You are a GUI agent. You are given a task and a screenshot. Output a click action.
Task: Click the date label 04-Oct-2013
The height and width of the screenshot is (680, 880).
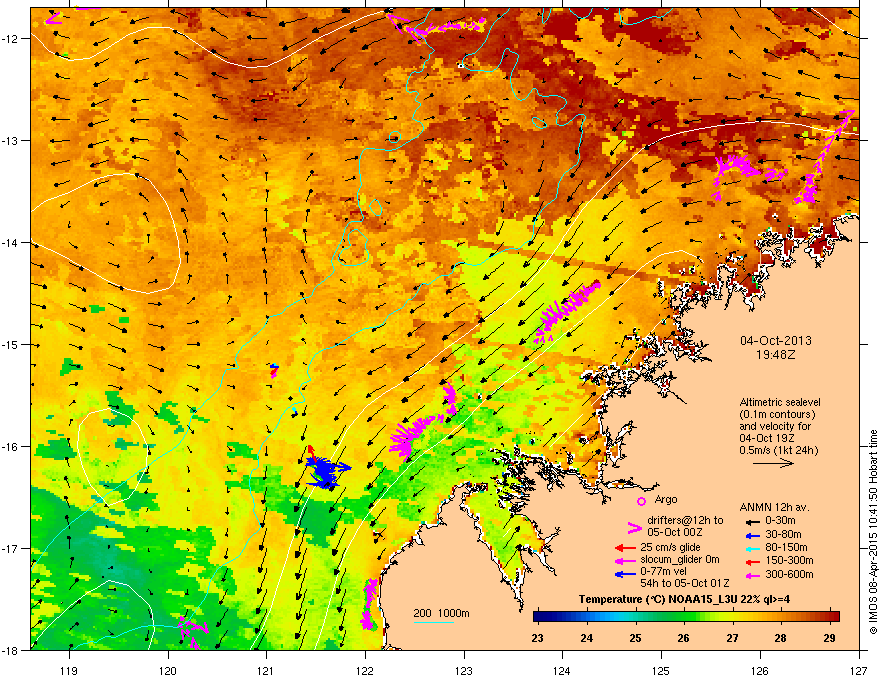pyautogui.click(x=776, y=341)
